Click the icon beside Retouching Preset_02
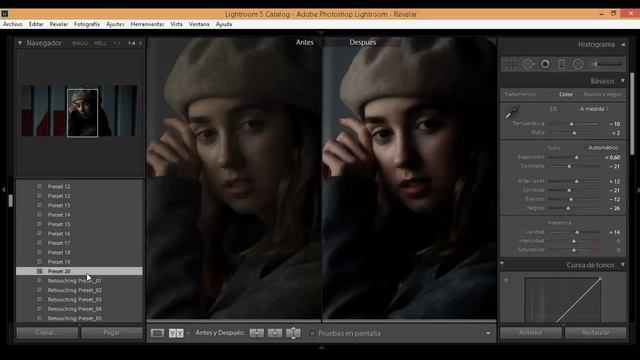Viewport: 640px width, 360px height. (x=40, y=290)
